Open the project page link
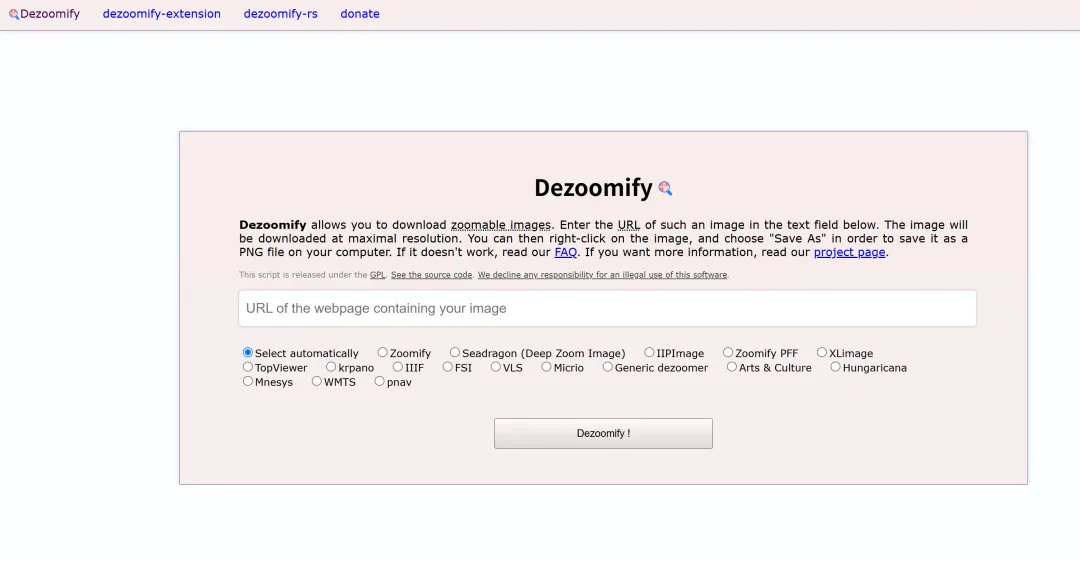The image size is (1080, 561). pyautogui.click(x=849, y=252)
